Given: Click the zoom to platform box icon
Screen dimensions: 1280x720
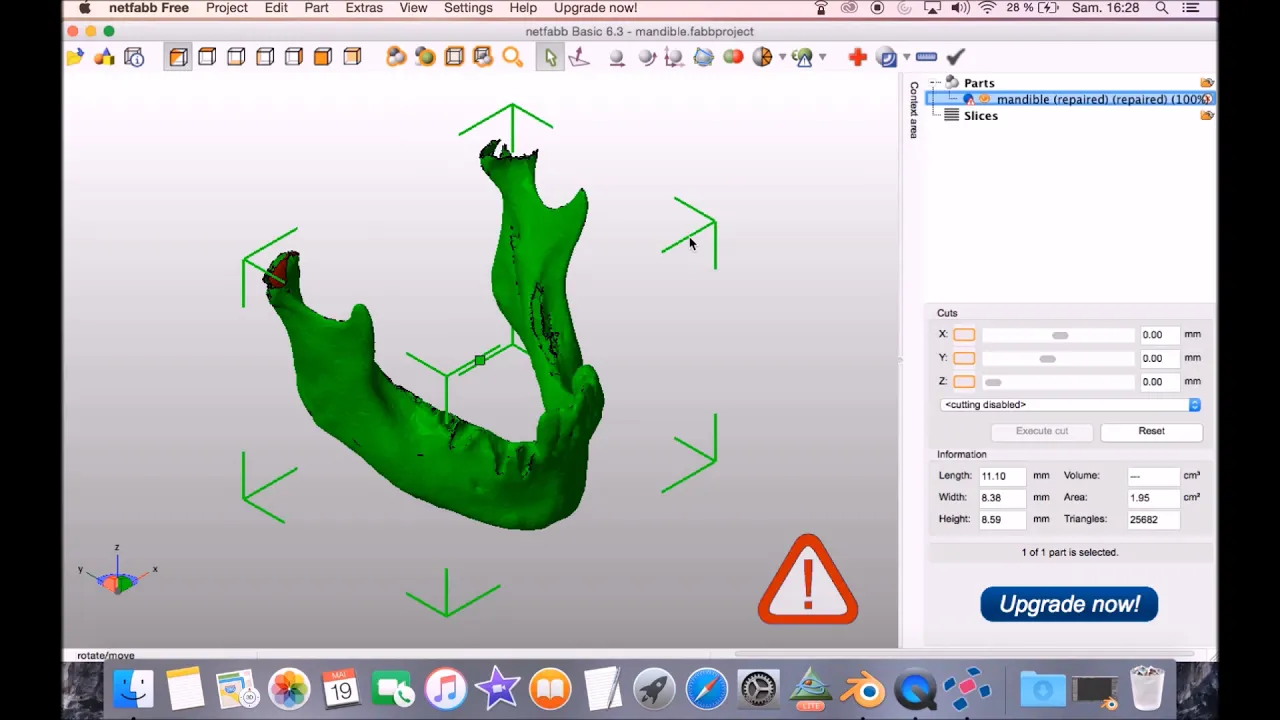Looking at the screenshot, I should pos(454,57).
